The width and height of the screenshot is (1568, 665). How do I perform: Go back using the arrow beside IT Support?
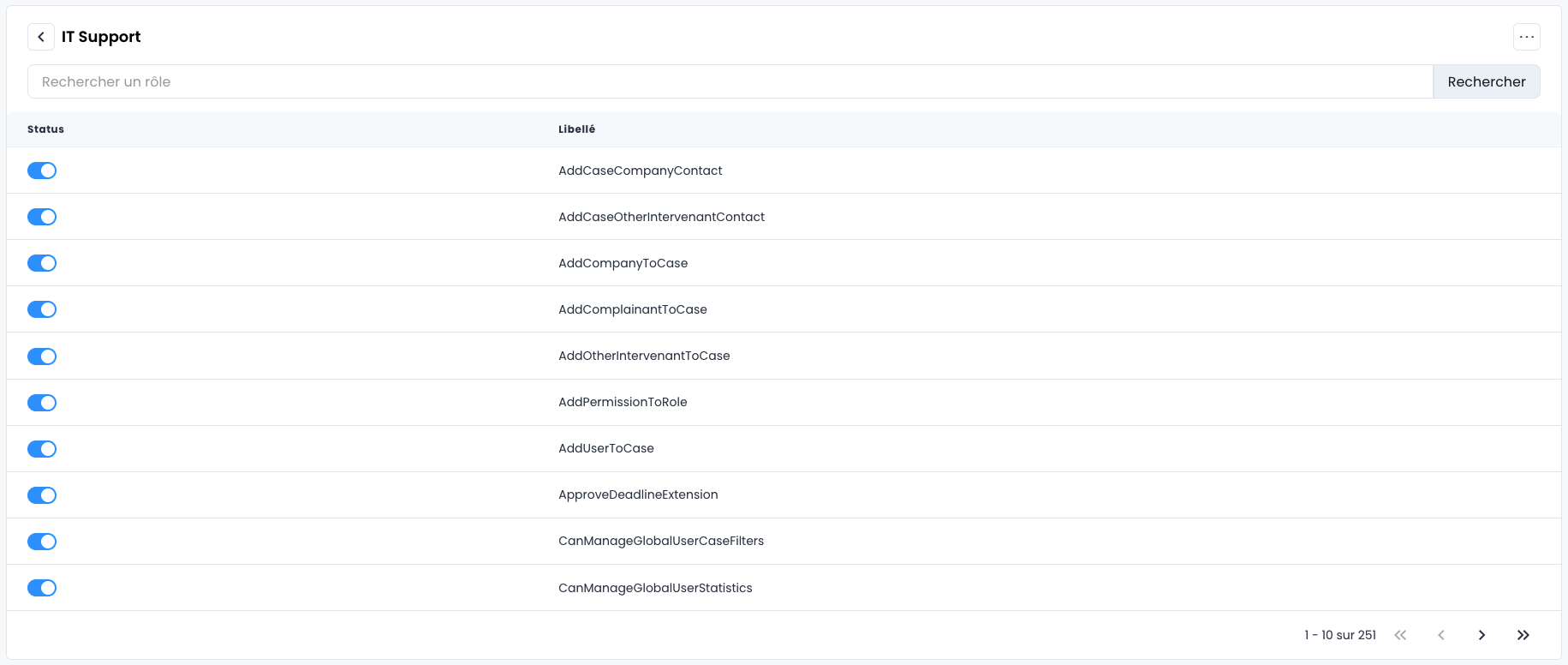tap(41, 37)
